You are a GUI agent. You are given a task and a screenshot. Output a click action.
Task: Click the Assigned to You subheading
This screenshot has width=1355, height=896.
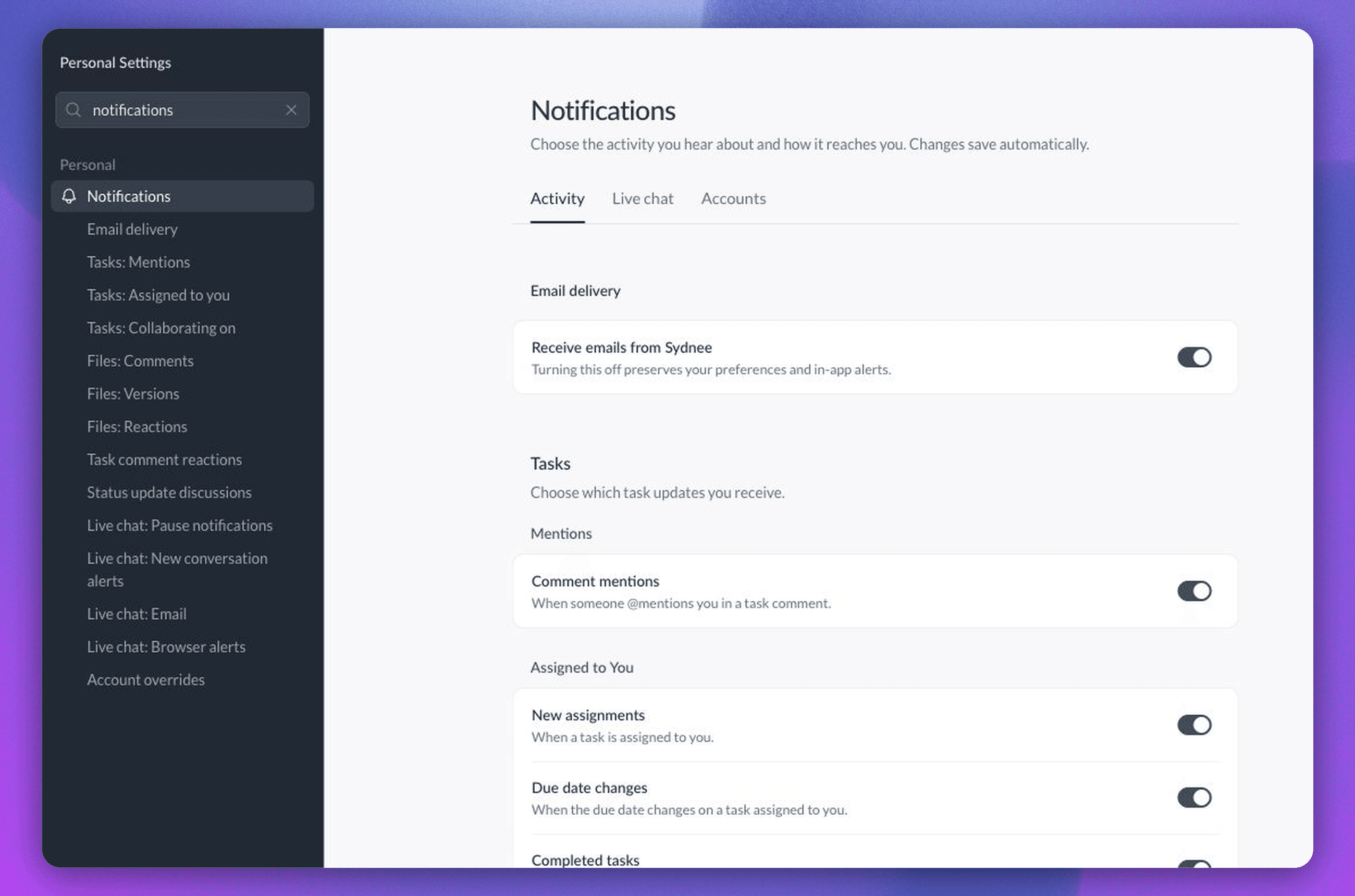582,667
